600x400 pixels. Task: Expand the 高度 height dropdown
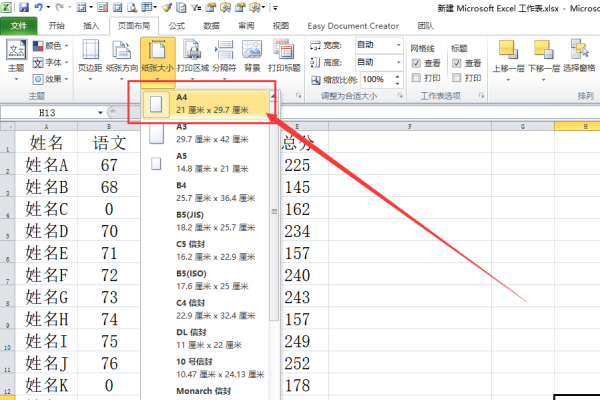(395, 62)
